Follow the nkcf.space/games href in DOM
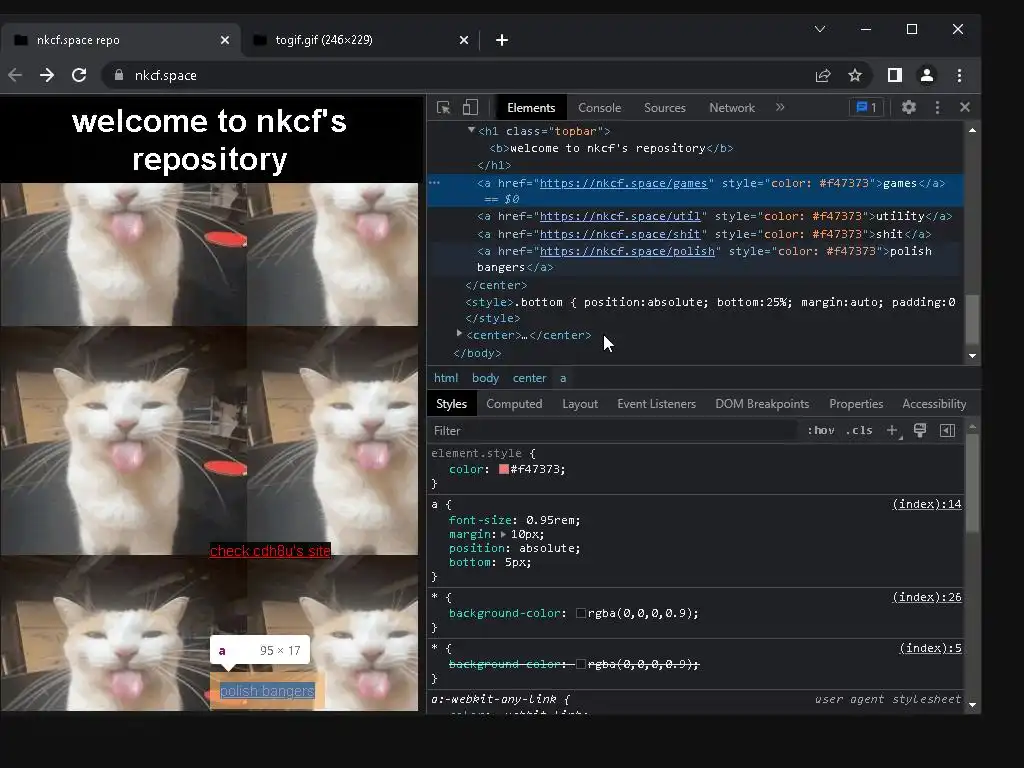 (623, 184)
